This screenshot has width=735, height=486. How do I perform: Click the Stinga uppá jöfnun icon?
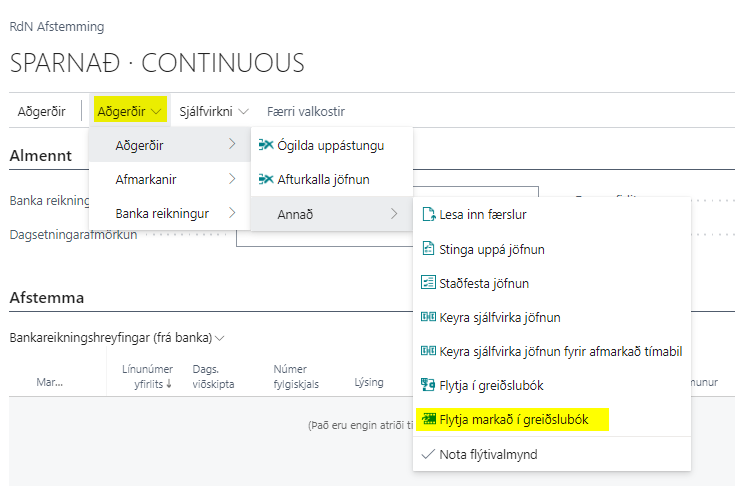click(x=429, y=249)
